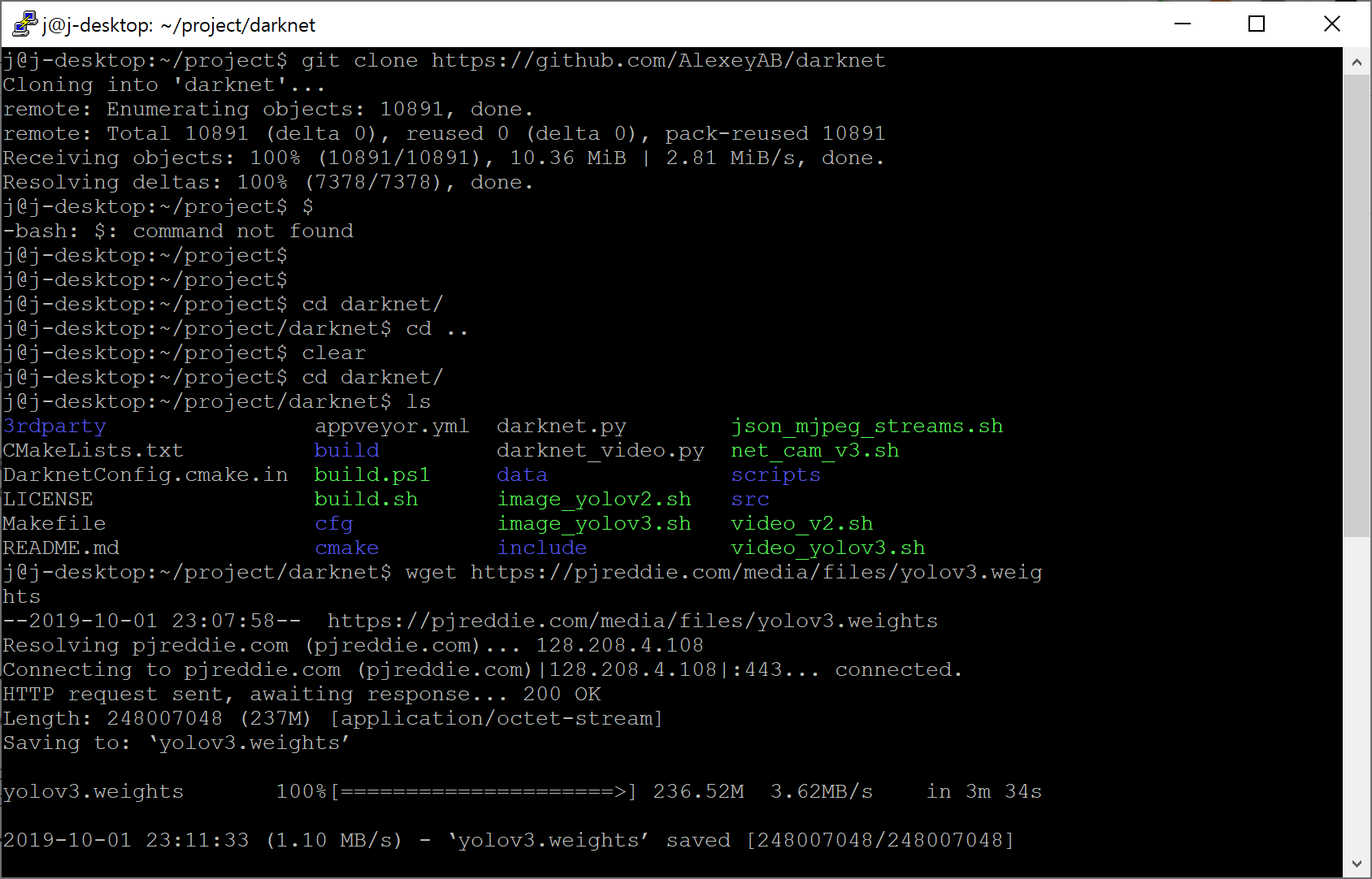Select 'CMakeLists.txt' file name
1372x879 pixels.
click(93, 451)
